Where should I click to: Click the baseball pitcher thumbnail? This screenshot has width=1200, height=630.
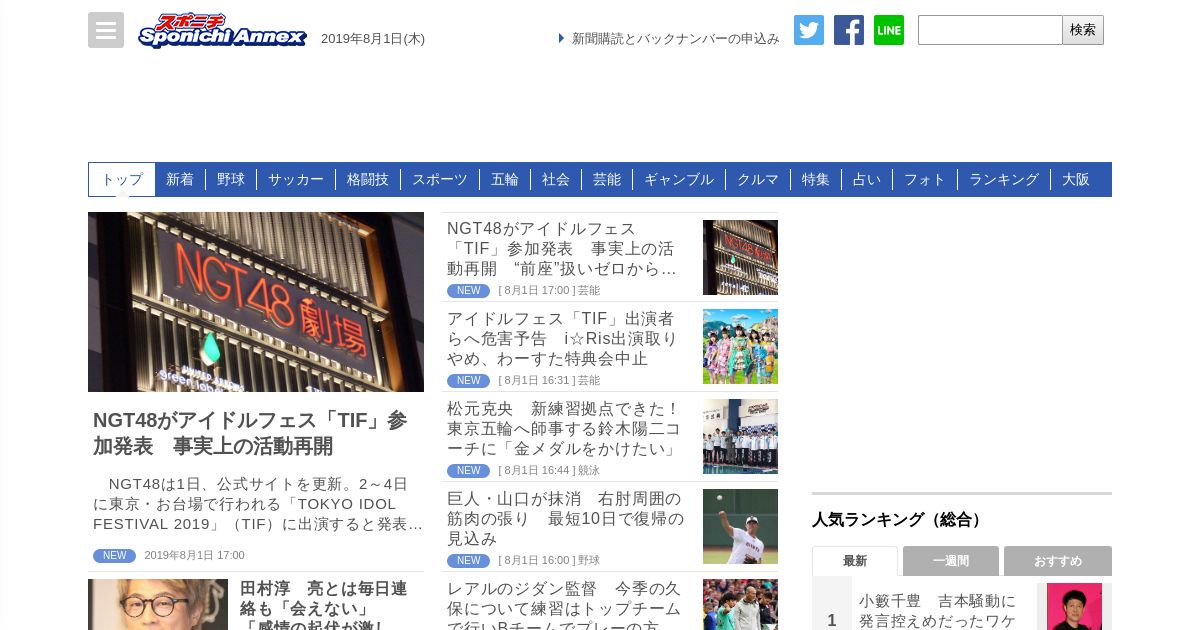(x=740, y=527)
